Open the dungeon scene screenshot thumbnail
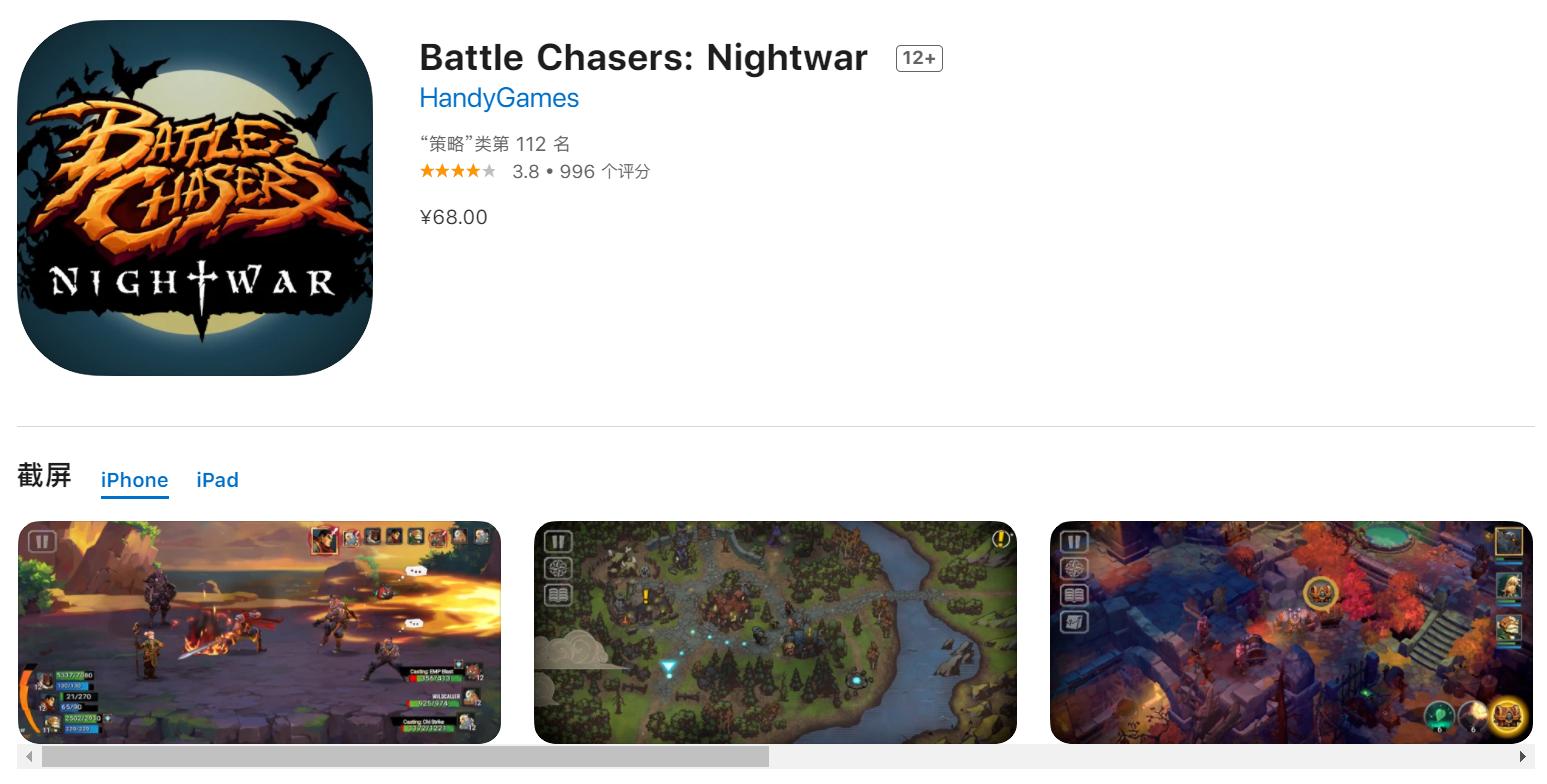The height and width of the screenshot is (784, 1547). coord(1291,632)
